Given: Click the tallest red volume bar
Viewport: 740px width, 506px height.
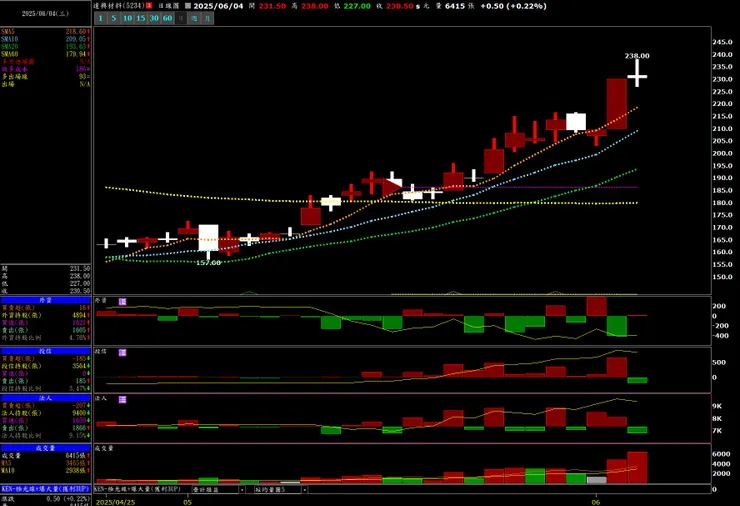Looking at the screenshot, I should pyautogui.click(x=638, y=467).
